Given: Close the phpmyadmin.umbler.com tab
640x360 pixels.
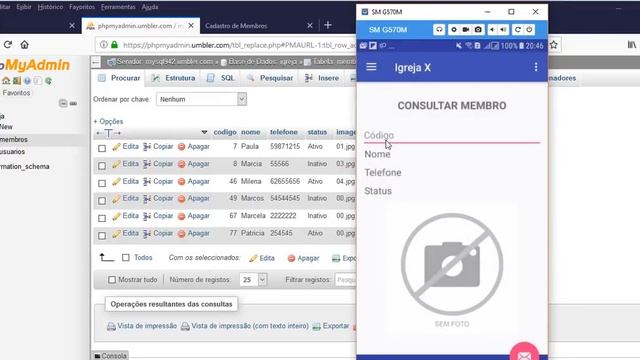Looking at the screenshot, I should click(x=191, y=25).
